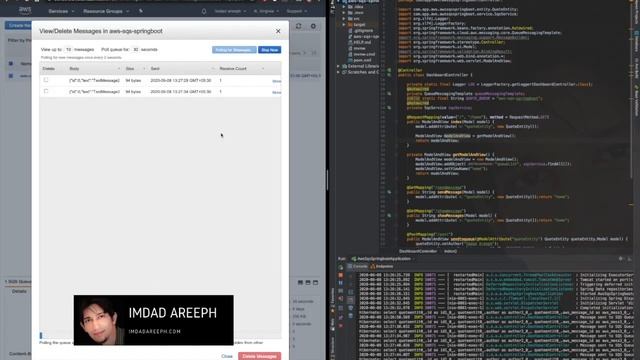Screen dimensions: 640x360
Task: Open the Resource Groups menu
Action: 106,11
